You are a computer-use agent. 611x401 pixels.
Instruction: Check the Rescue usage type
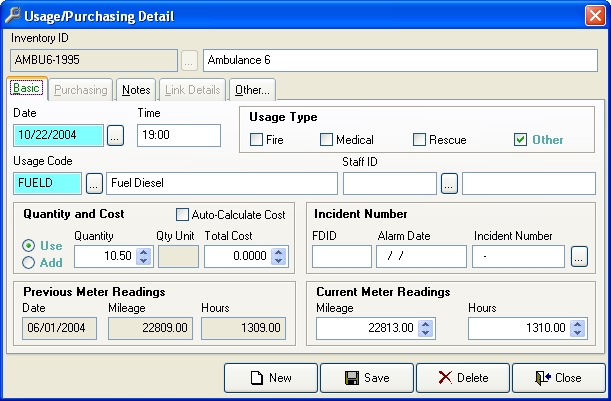[x=419, y=140]
